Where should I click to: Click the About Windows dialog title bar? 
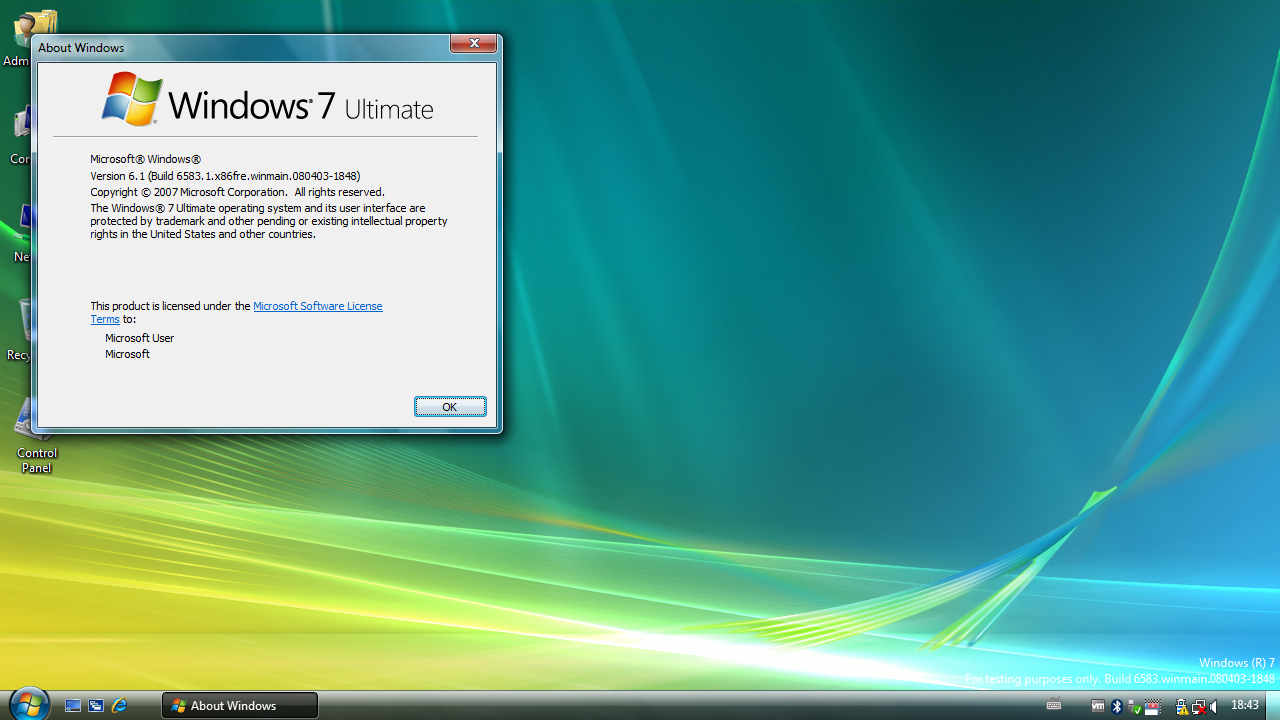coord(240,47)
